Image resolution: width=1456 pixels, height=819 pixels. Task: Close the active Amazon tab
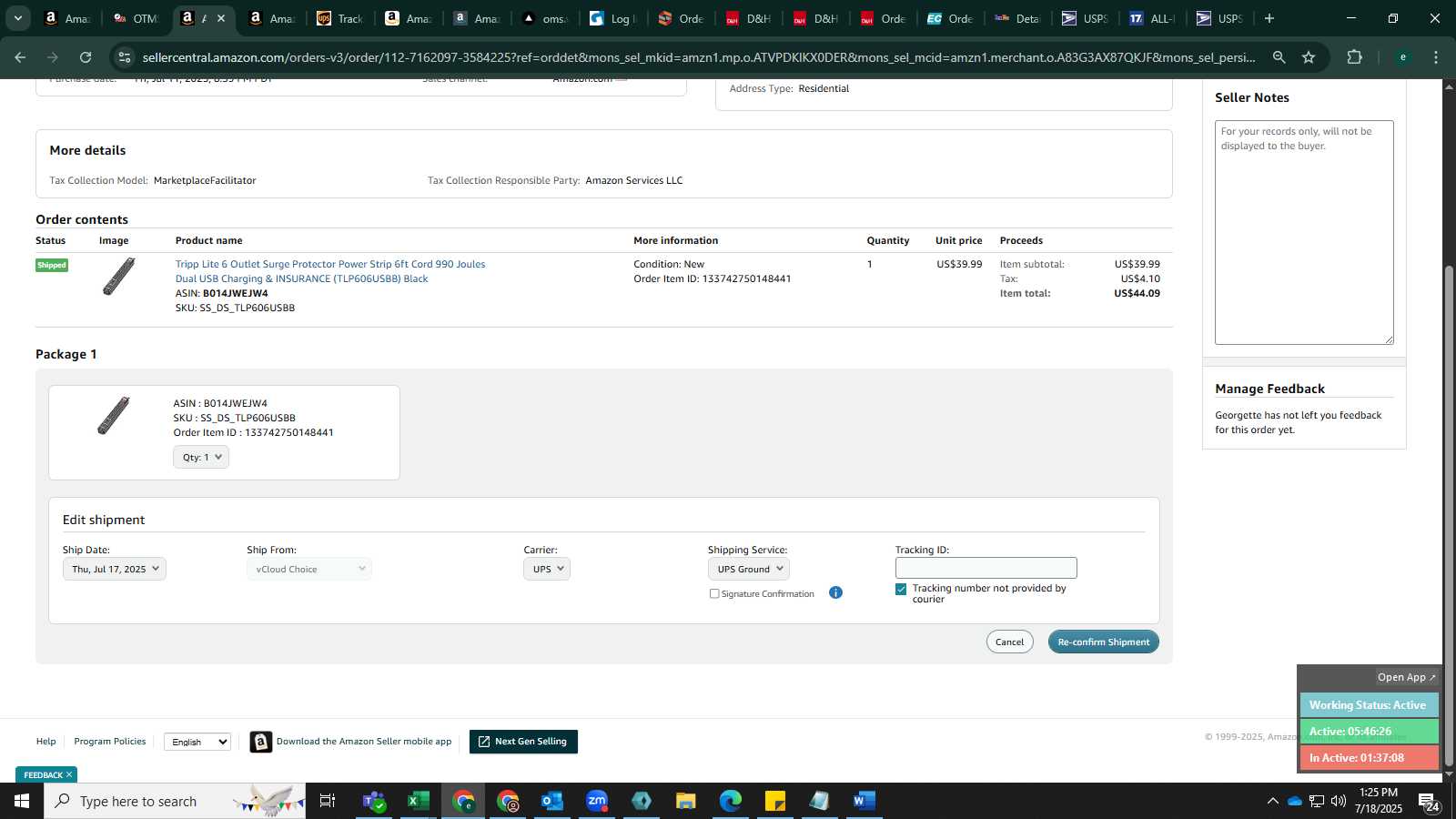220,18
